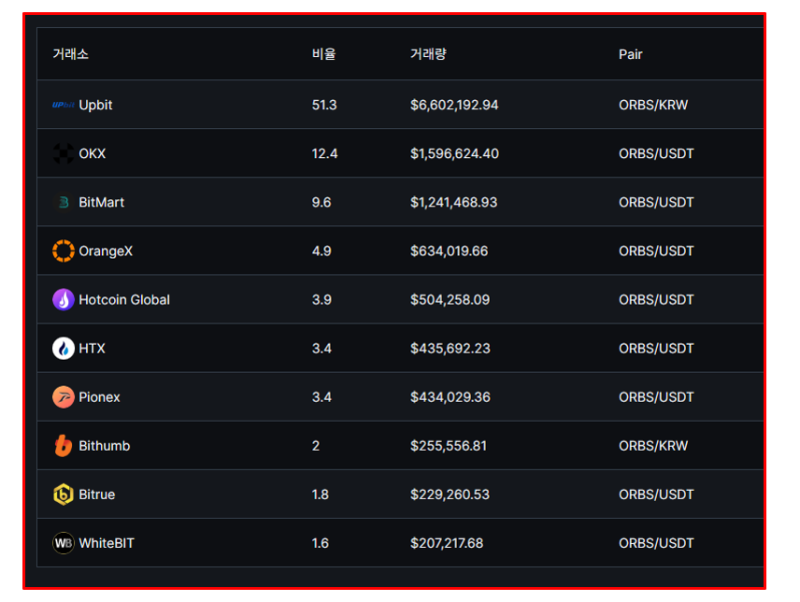The image size is (800, 602).
Task: Click the BitMart logo icon
Action: click(x=63, y=203)
